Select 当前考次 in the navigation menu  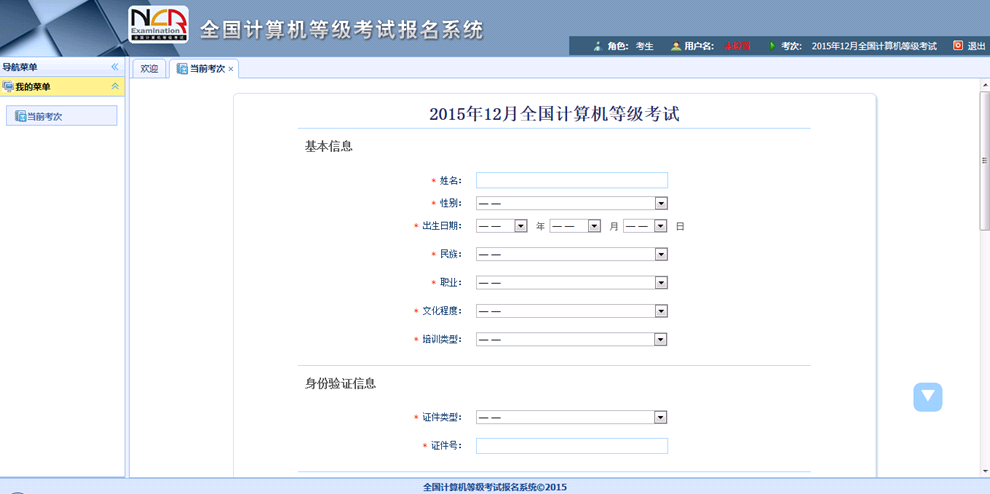(x=61, y=116)
